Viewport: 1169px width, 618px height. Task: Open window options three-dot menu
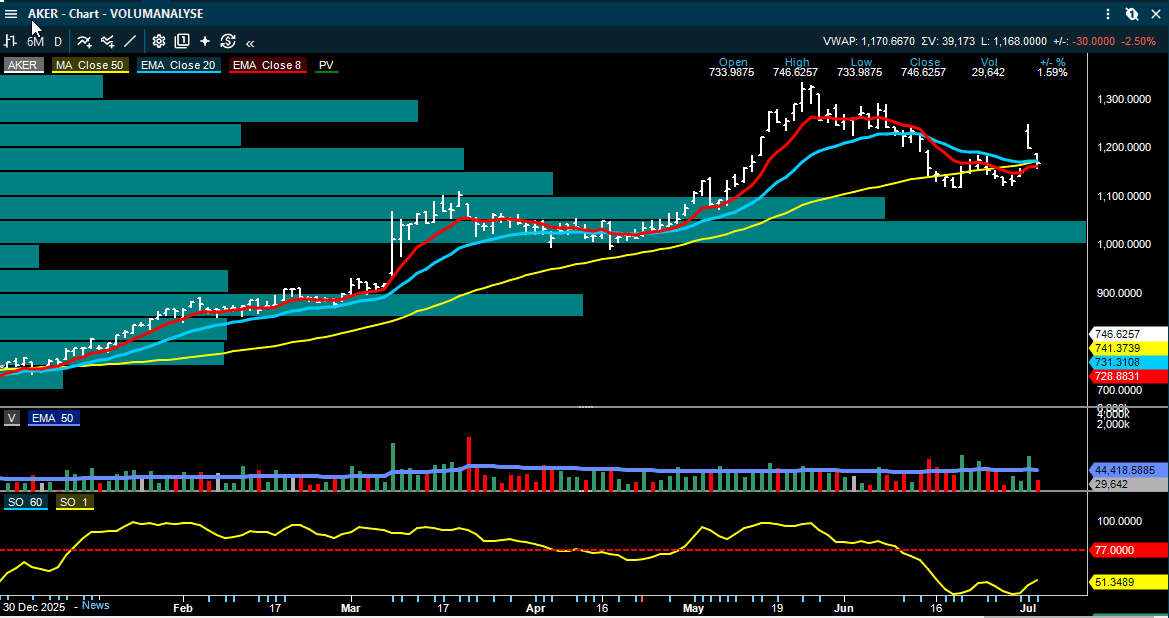pos(1109,13)
